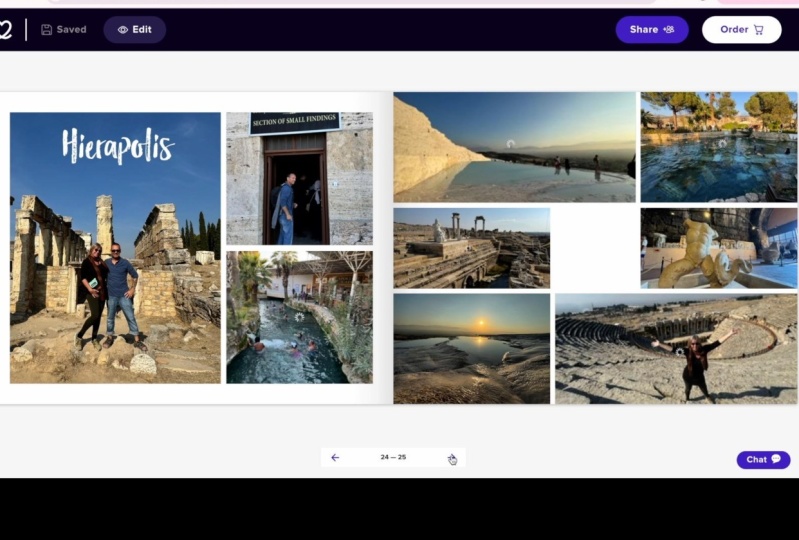
Task: Click the Order button
Action: coord(741,30)
